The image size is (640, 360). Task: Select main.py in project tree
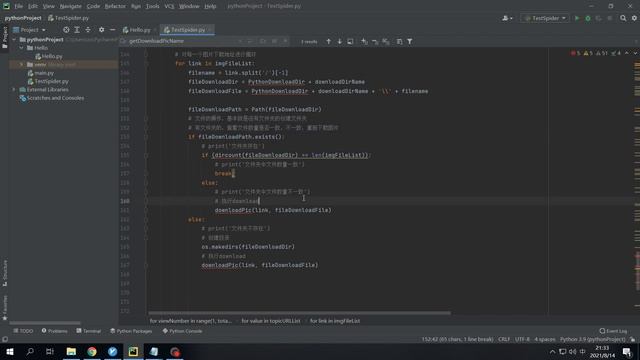[41, 73]
